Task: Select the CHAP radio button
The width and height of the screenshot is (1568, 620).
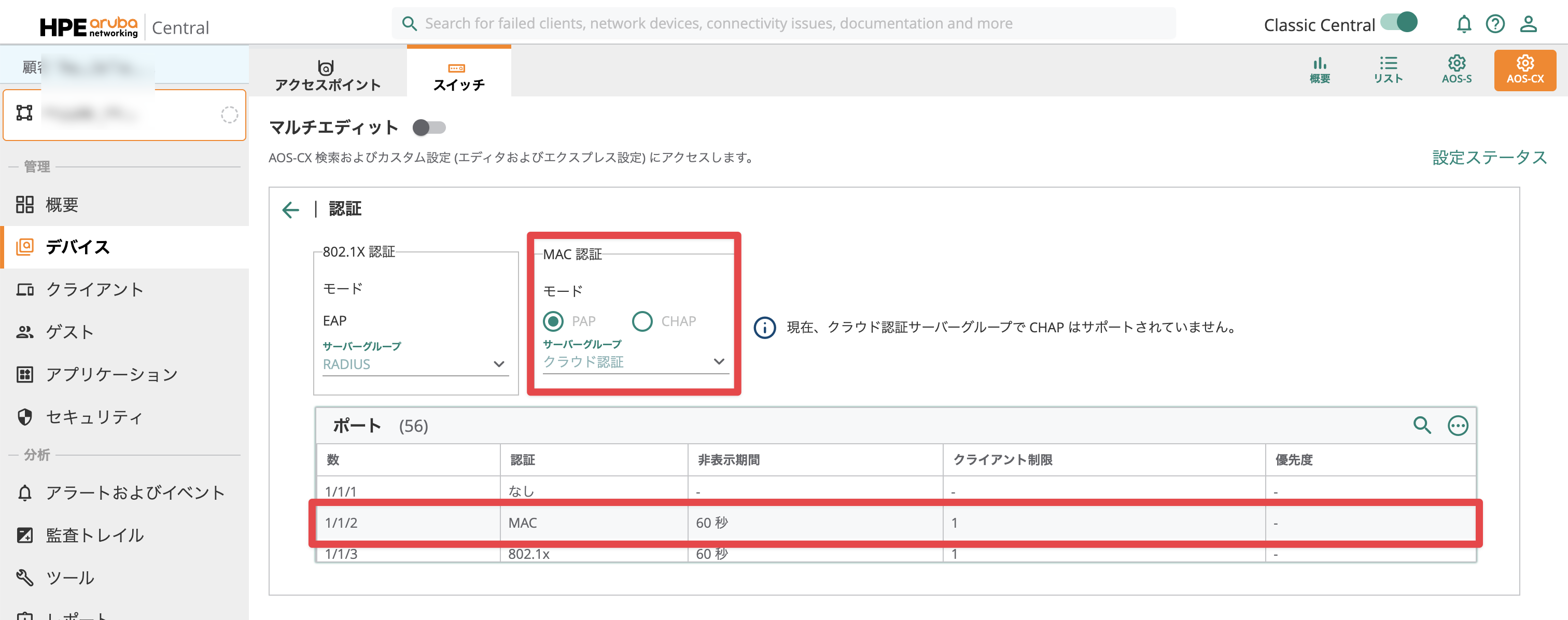Action: pos(642,321)
